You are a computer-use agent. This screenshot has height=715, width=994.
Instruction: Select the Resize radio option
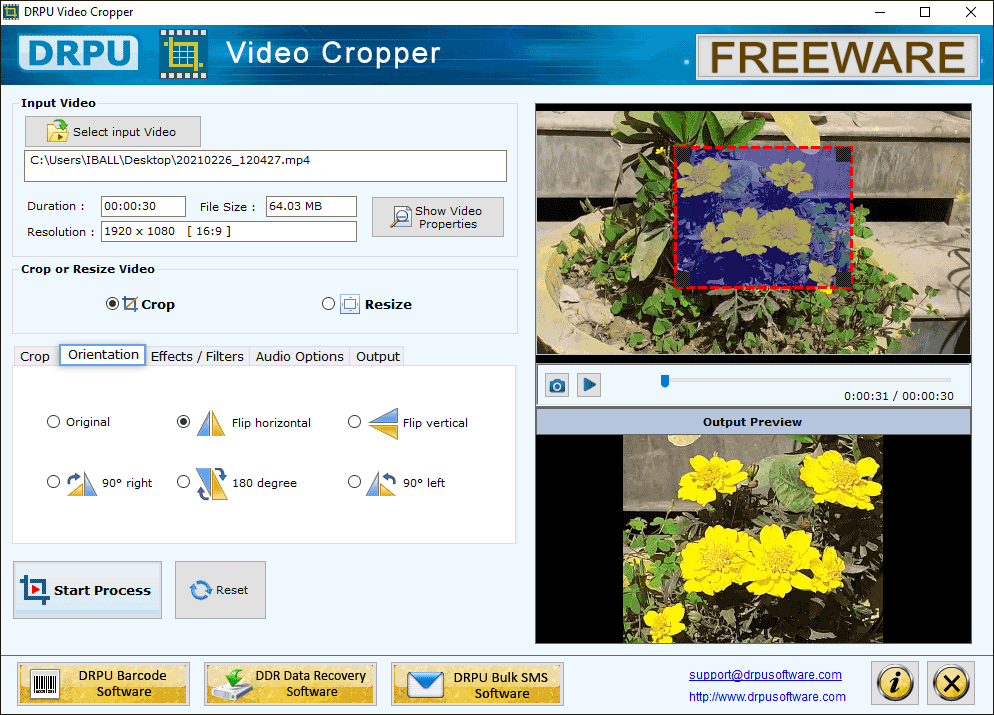pyautogui.click(x=328, y=304)
